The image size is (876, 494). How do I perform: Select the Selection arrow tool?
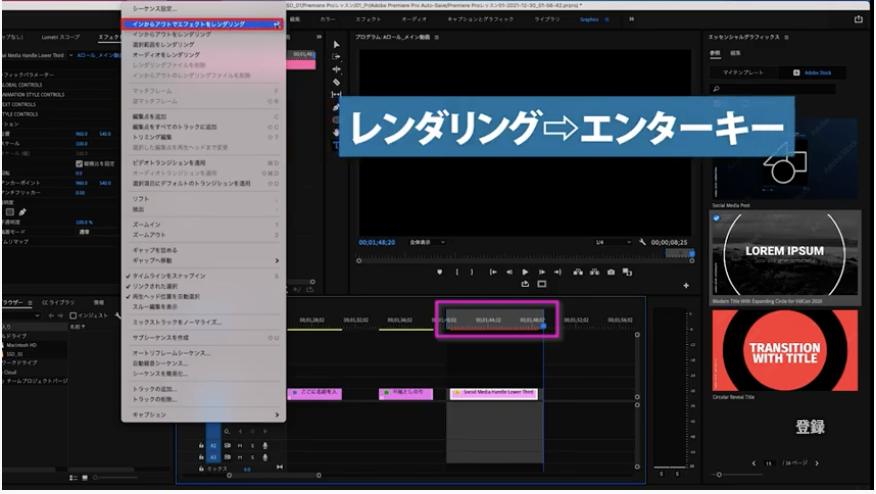[336, 45]
